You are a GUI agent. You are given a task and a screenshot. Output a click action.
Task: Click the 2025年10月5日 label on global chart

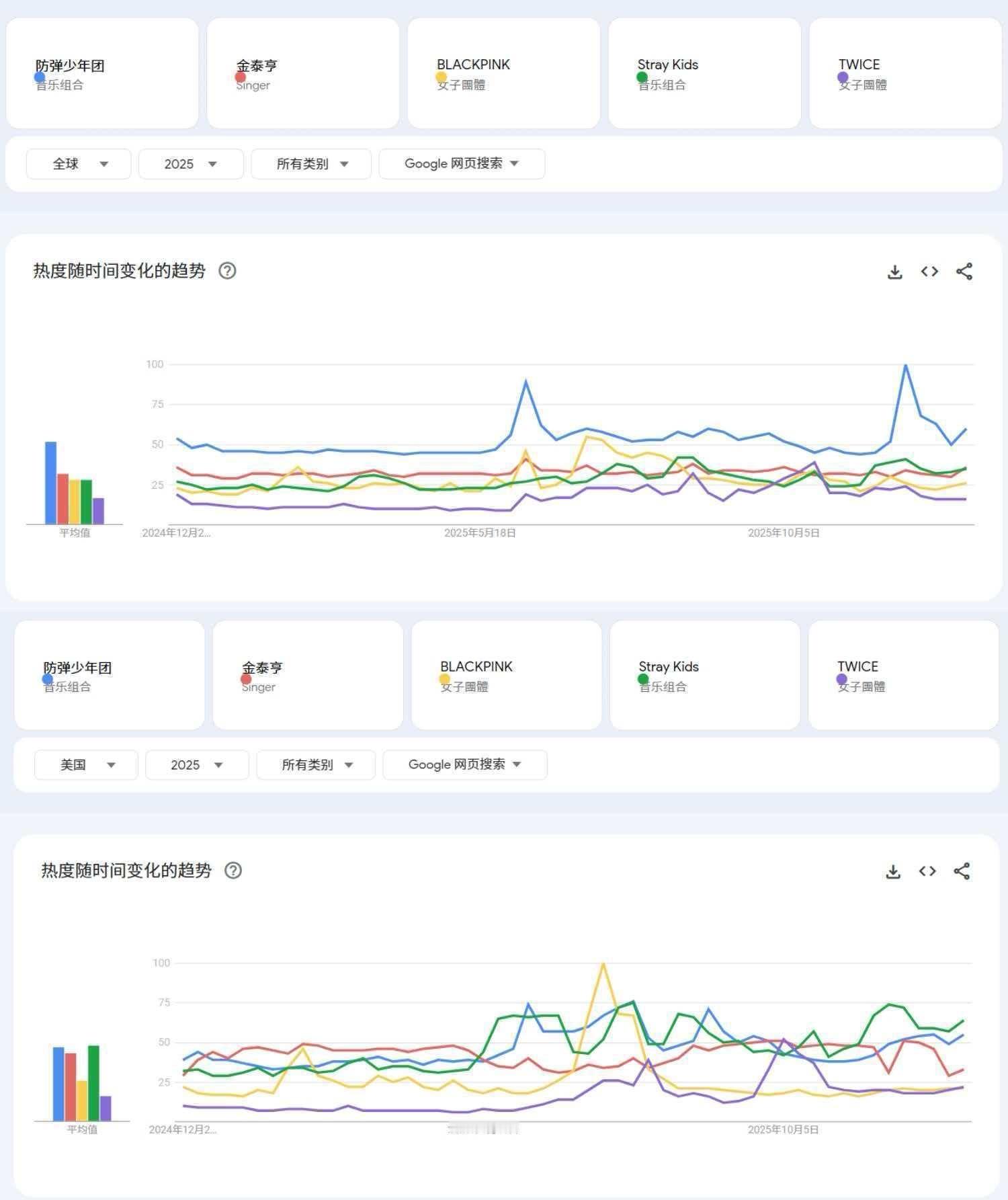[x=784, y=532]
